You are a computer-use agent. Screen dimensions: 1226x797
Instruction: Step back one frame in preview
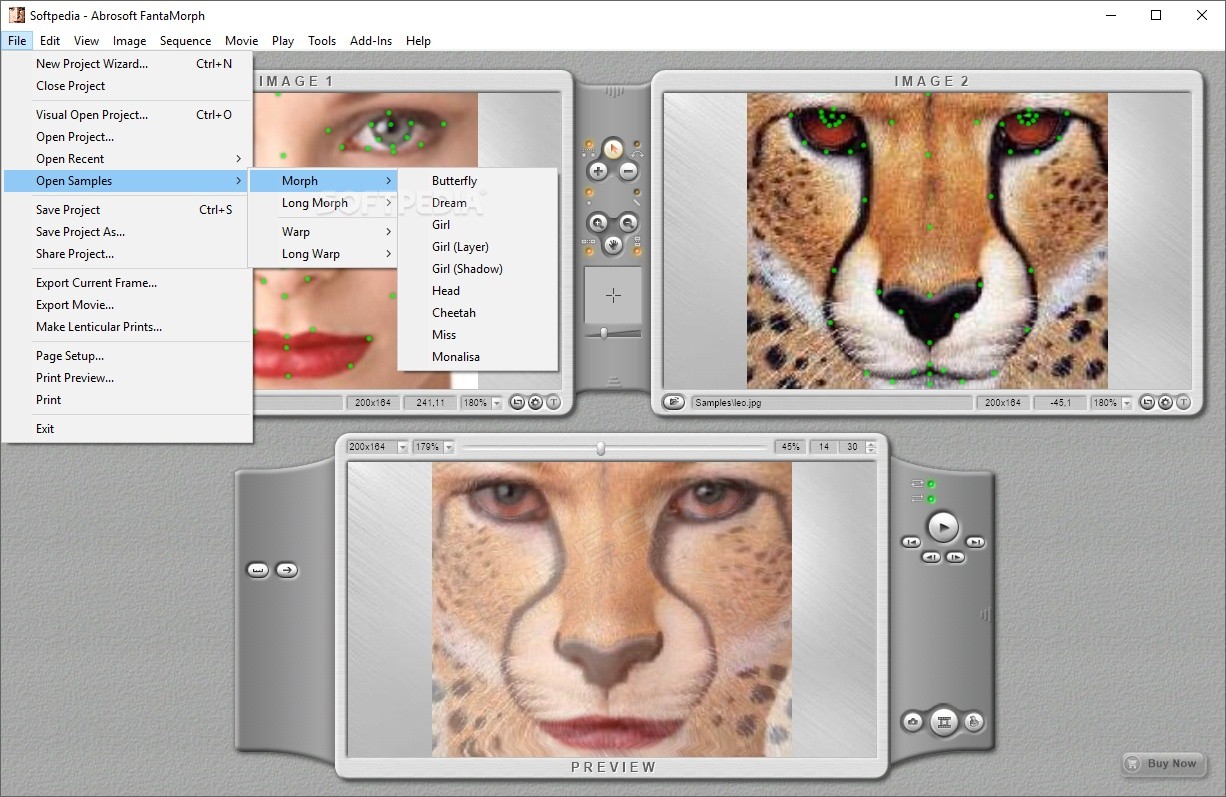tap(931, 557)
